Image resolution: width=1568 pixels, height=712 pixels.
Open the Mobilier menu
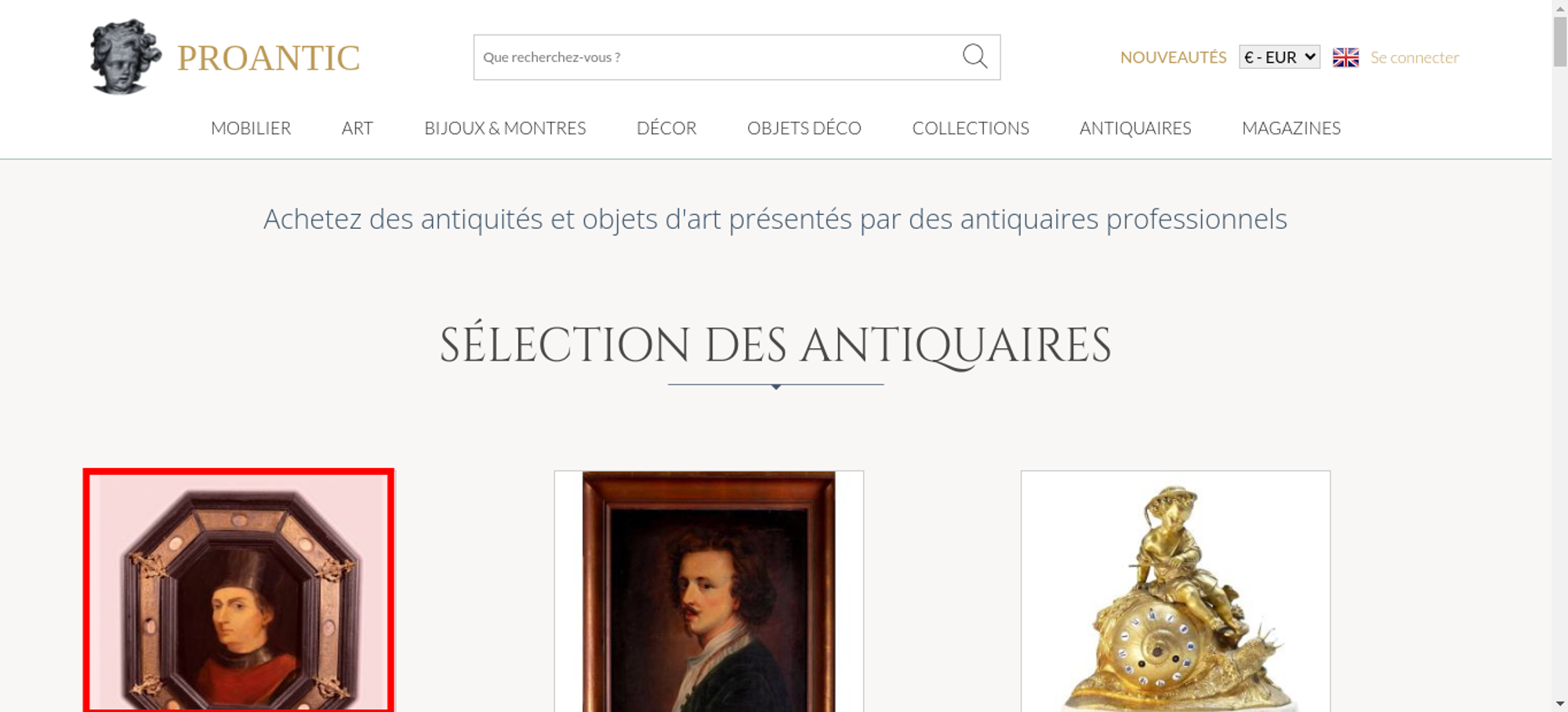pos(251,128)
